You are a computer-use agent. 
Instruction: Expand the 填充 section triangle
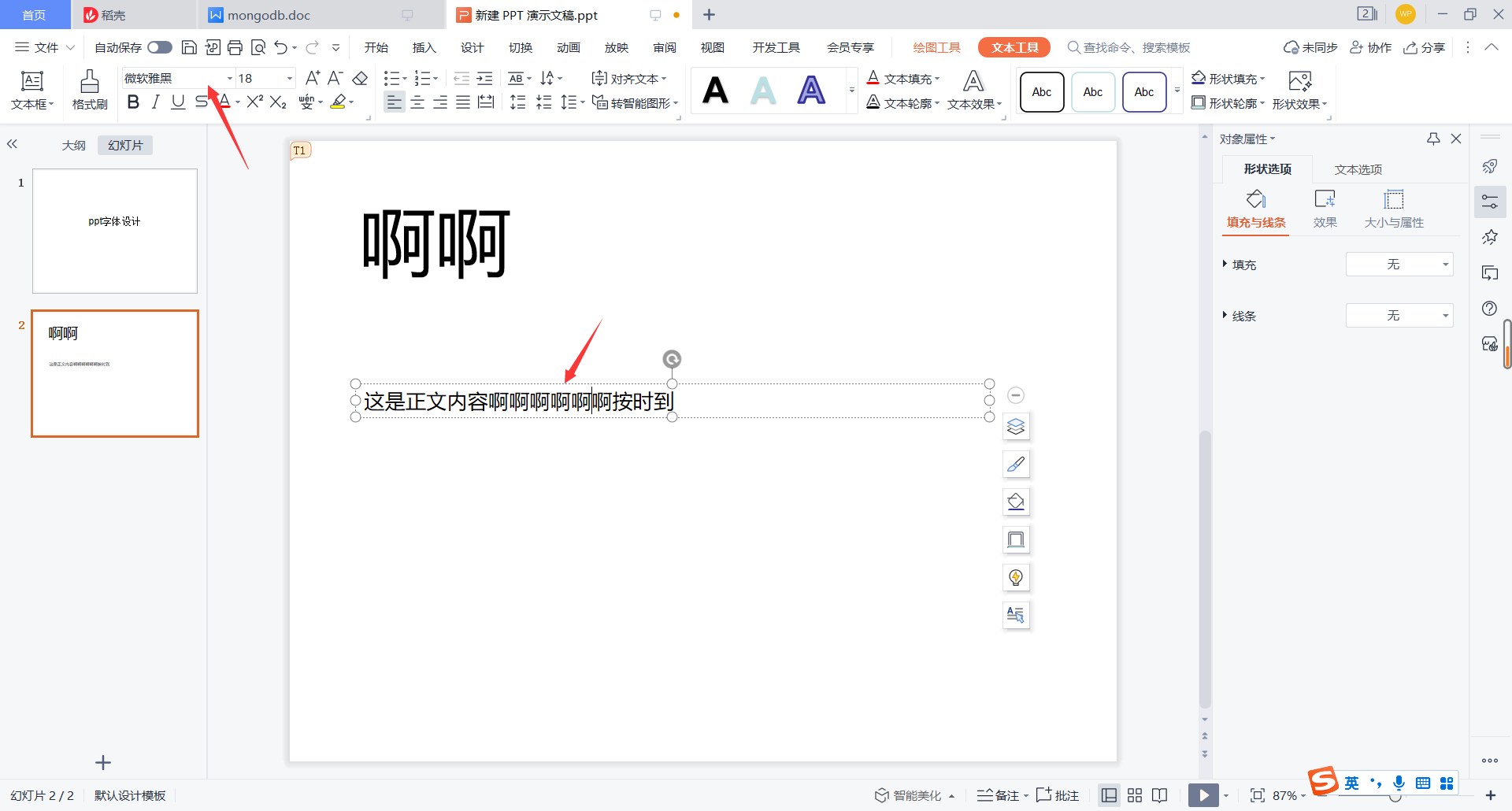[1225, 264]
